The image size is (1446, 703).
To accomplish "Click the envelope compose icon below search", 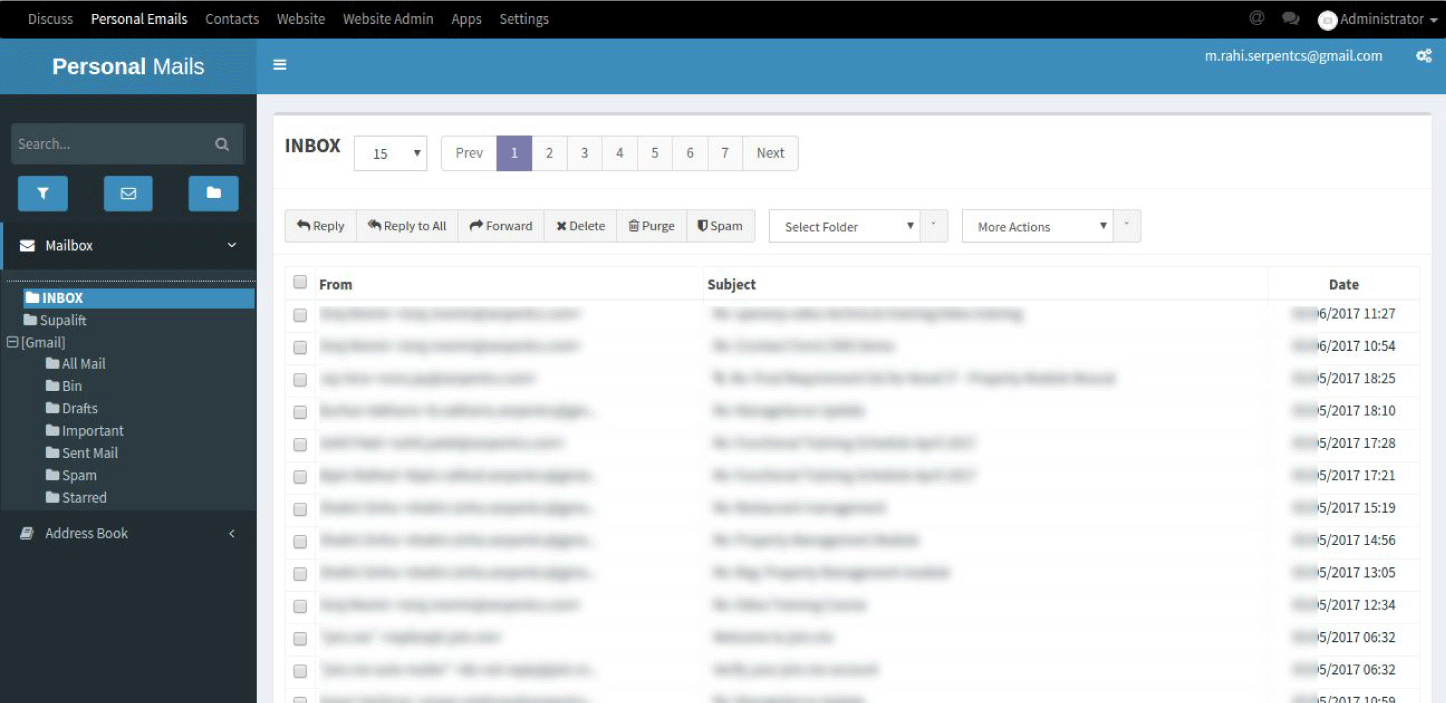I will pos(127,193).
